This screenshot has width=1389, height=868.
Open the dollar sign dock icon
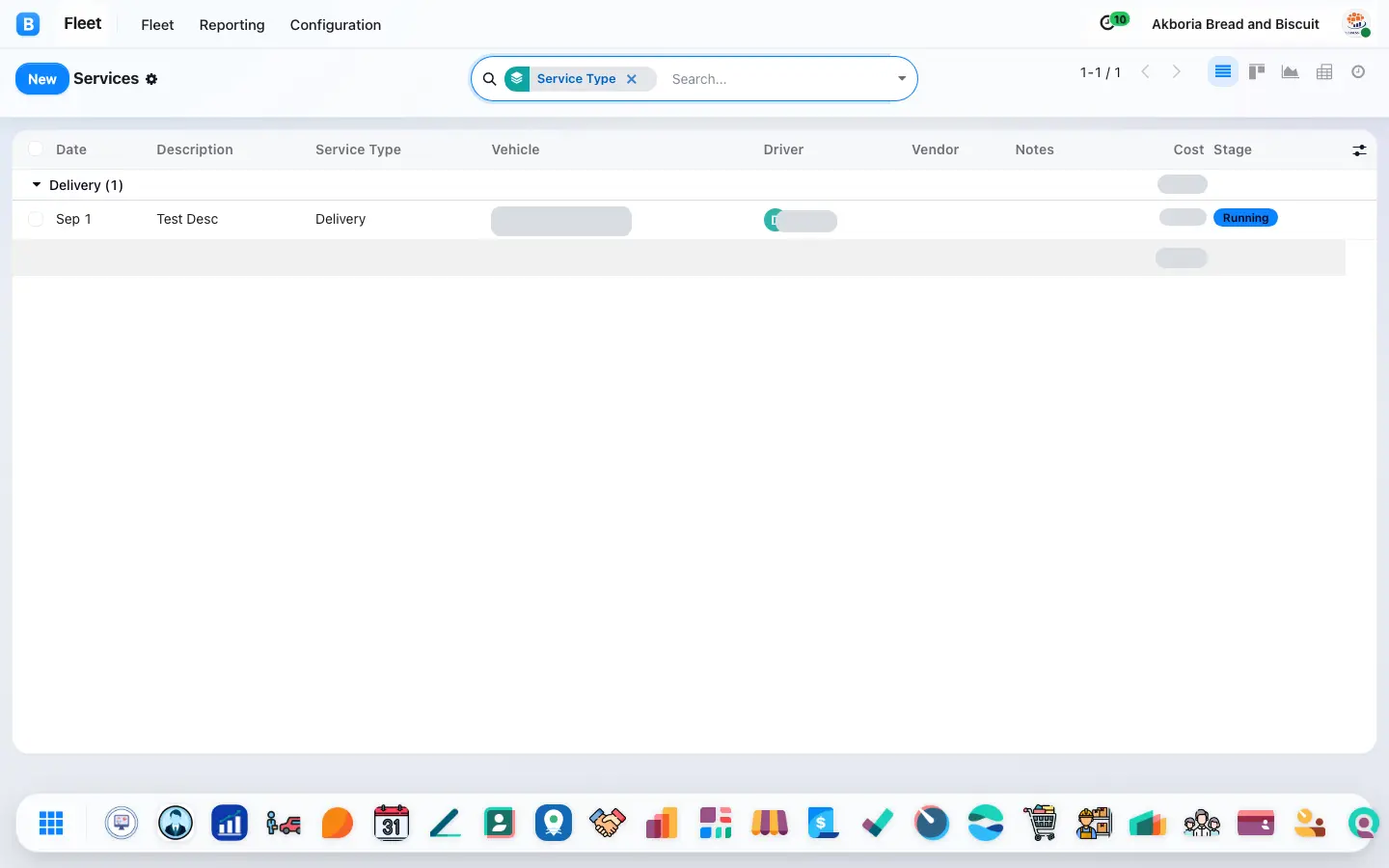pos(822,823)
